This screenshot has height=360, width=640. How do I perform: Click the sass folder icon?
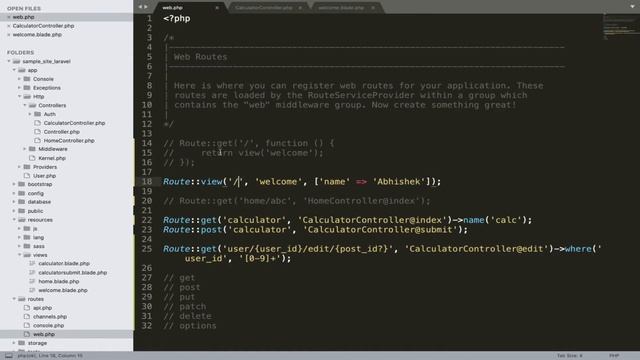pyautogui.click(x=27, y=246)
